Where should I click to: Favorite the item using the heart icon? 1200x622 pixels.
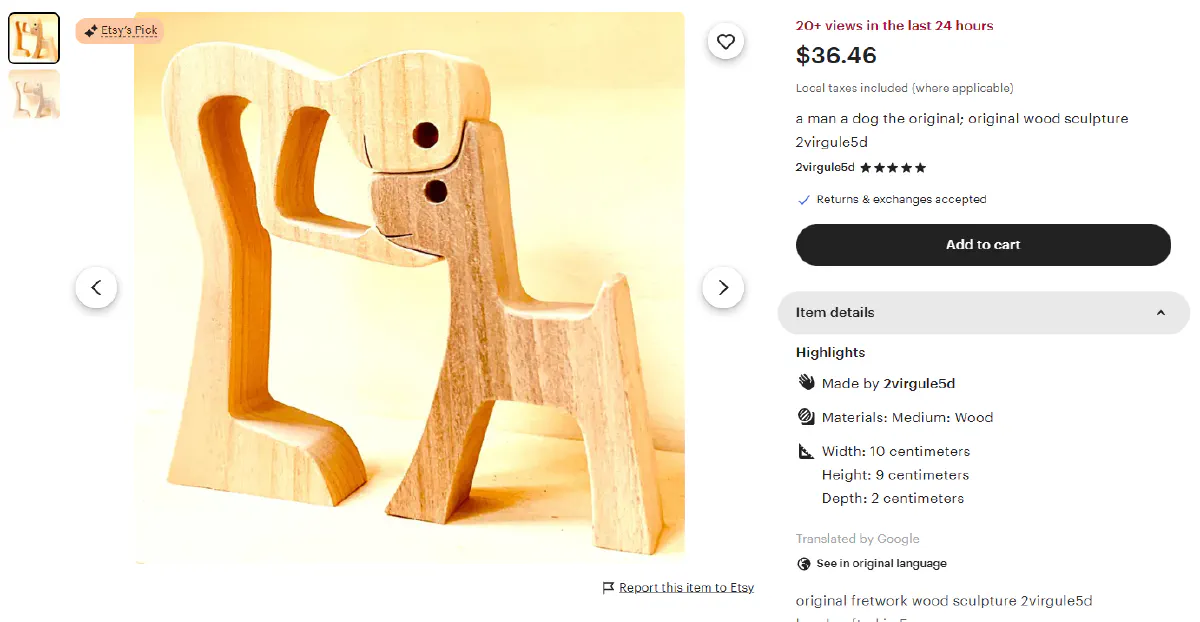coord(726,41)
